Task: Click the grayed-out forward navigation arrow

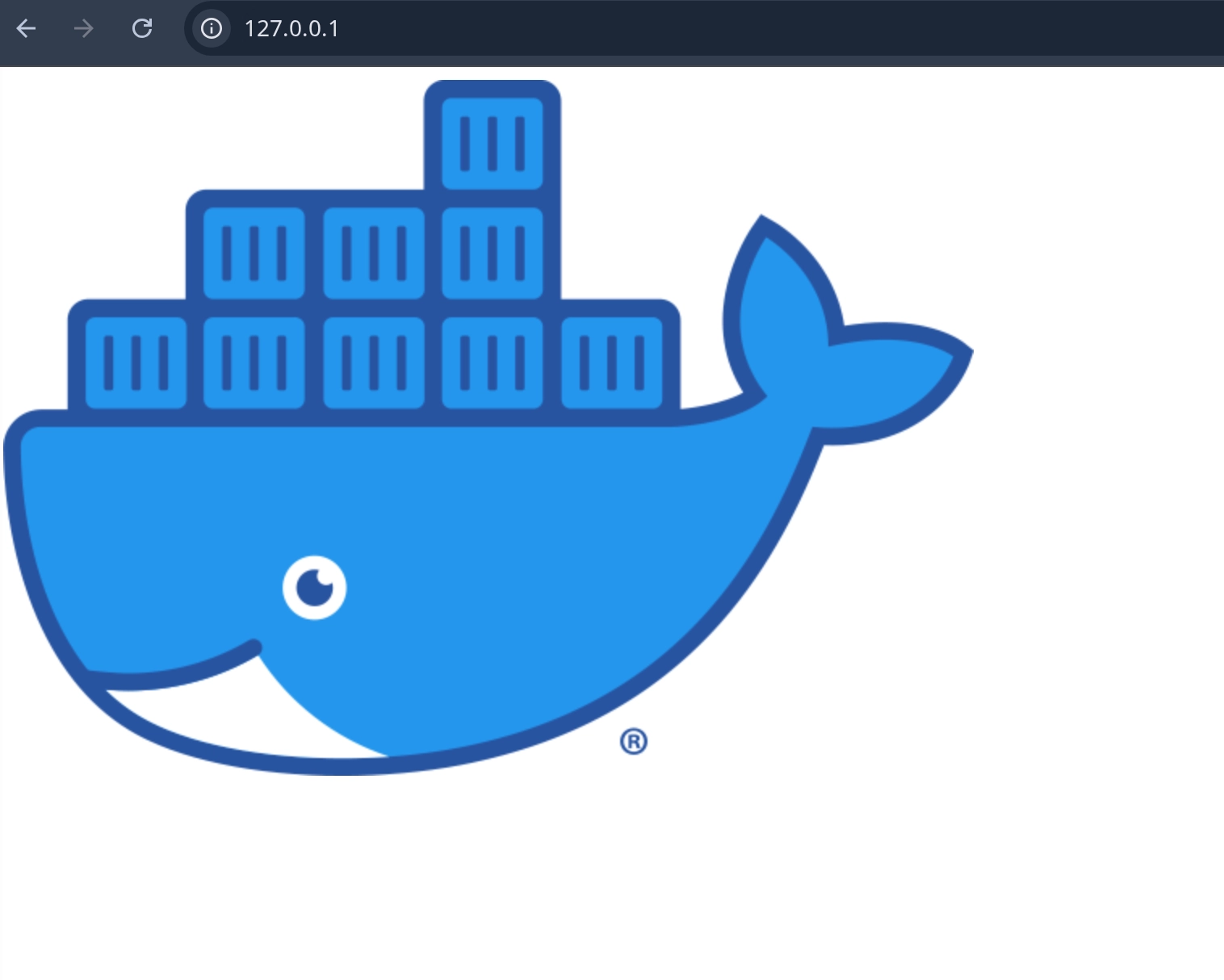Action: tap(83, 29)
